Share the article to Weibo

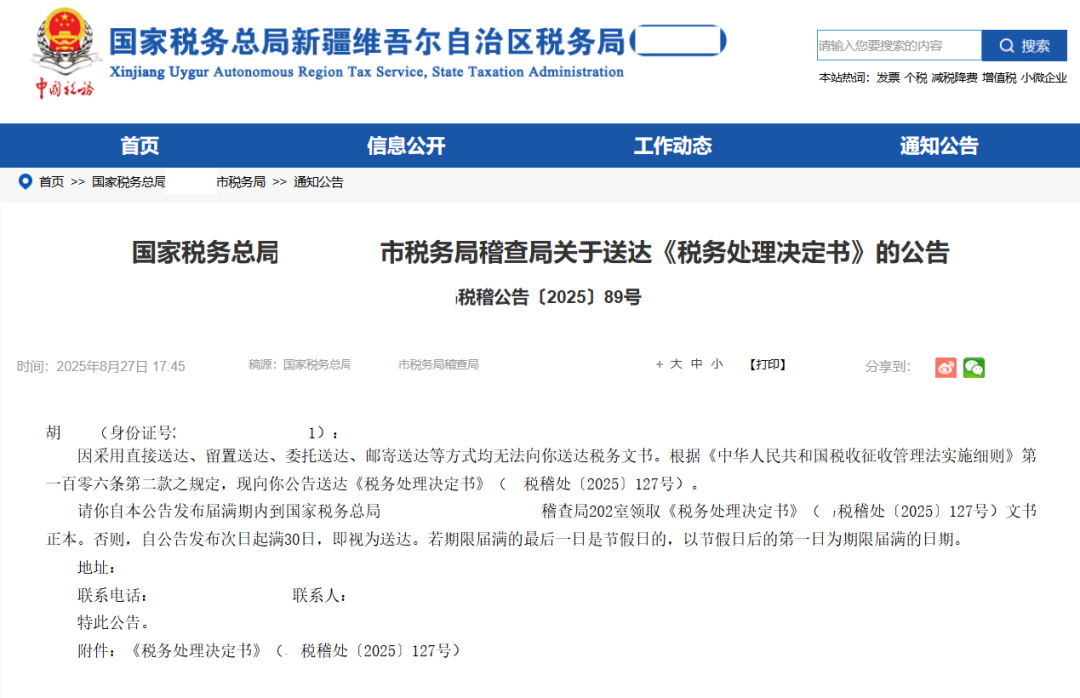pyautogui.click(x=945, y=367)
